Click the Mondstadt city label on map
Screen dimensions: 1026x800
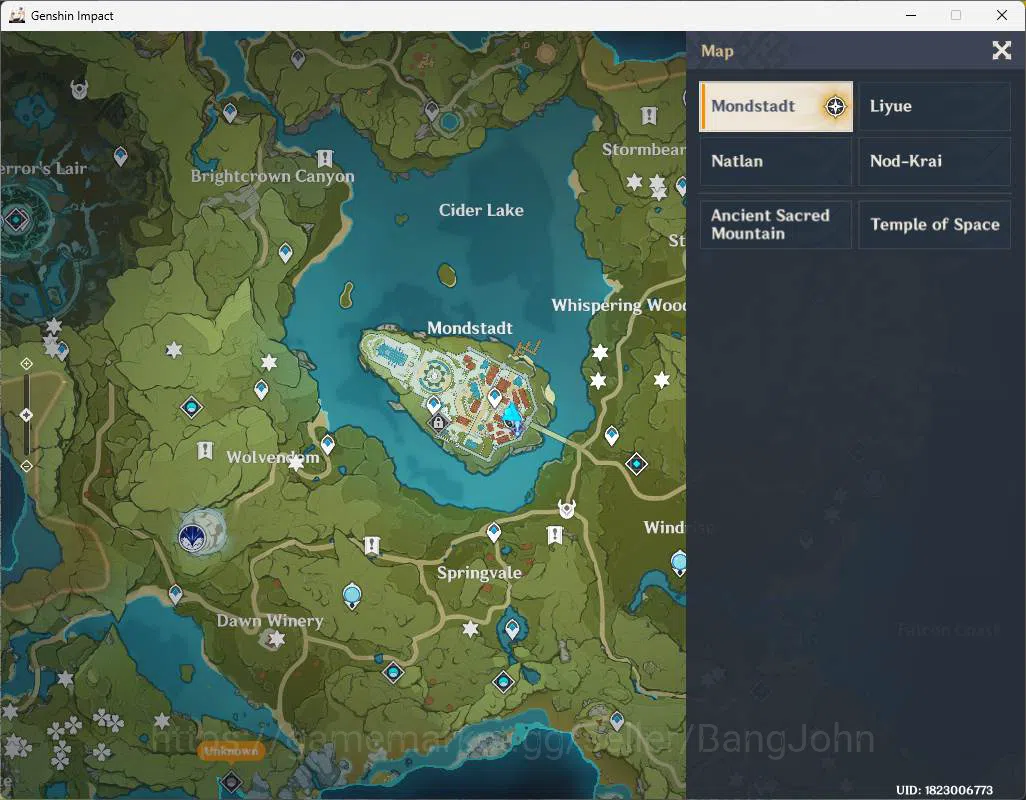tap(469, 328)
